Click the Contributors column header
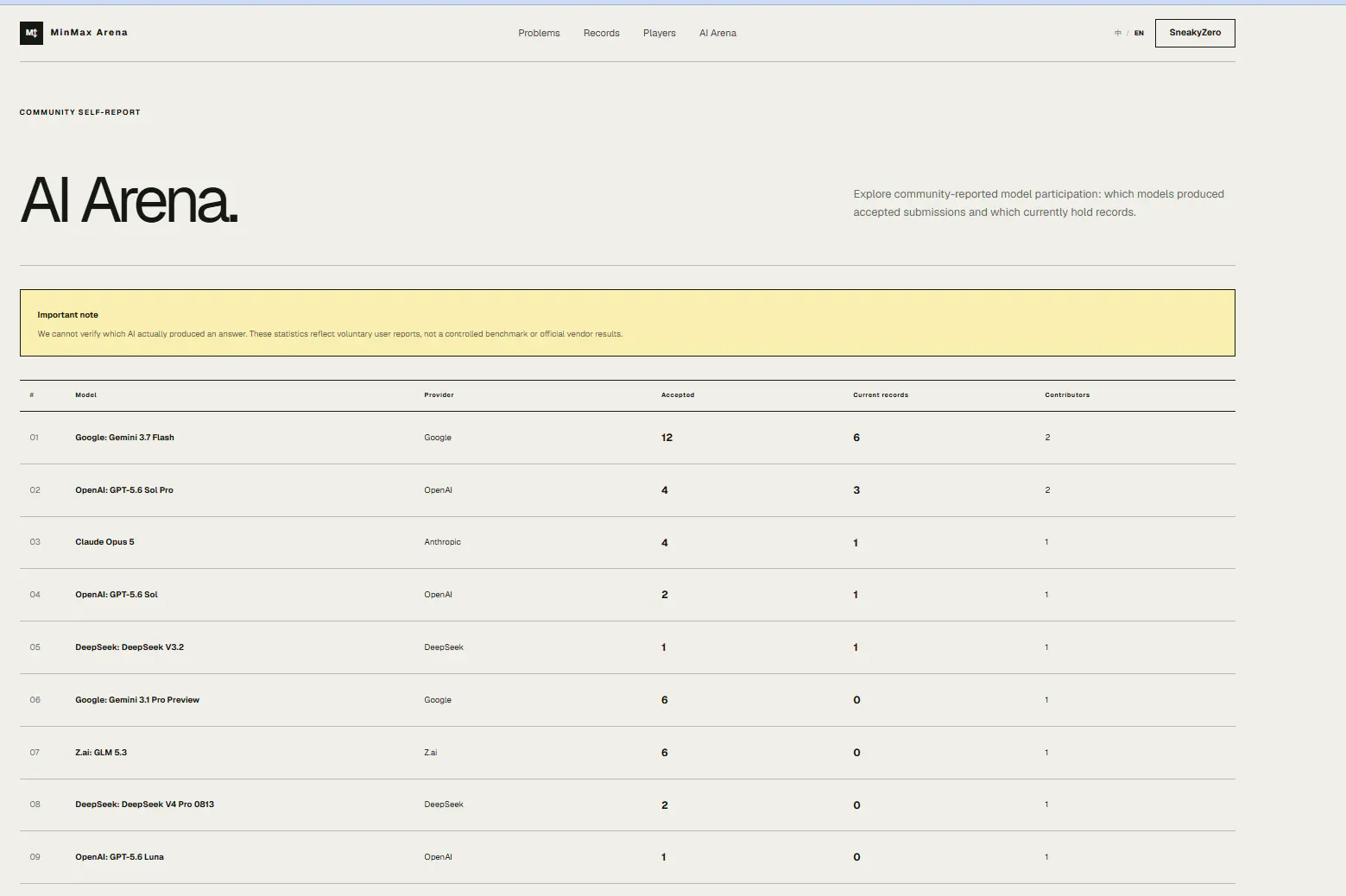The height and width of the screenshot is (896, 1346). pyautogui.click(x=1067, y=395)
